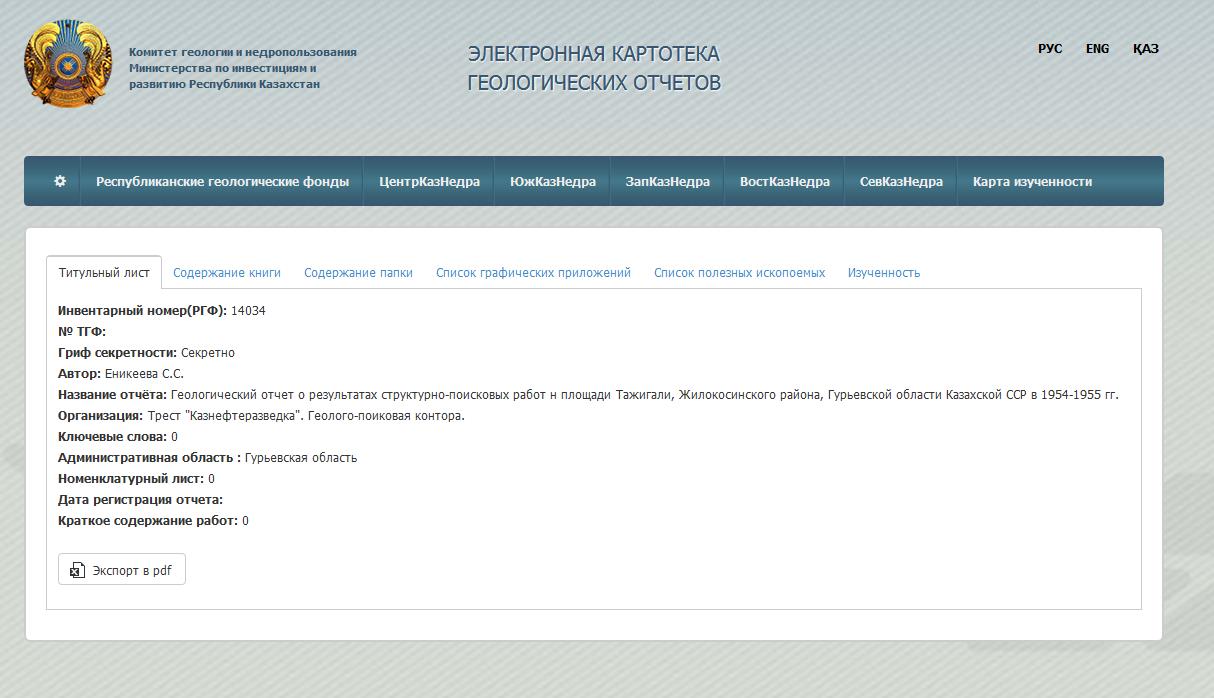This screenshot has height=698, width=1214.
Task: Open Республиканские геологические фонды menu
Action: click(222, 181)
